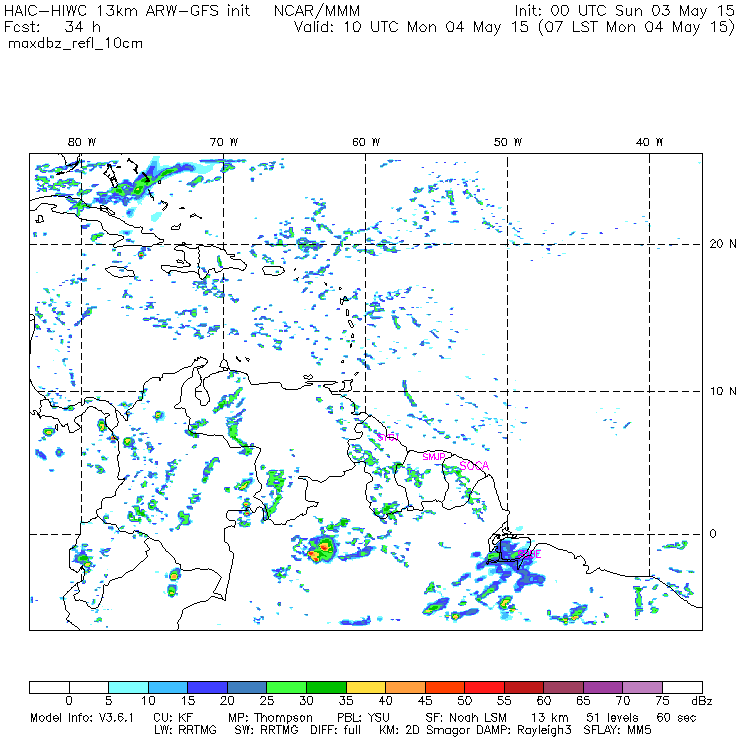The height and width of the screenshot is (740, 740).
Task: Click the purple 65-70 dBz swatch
Action: 603,687
